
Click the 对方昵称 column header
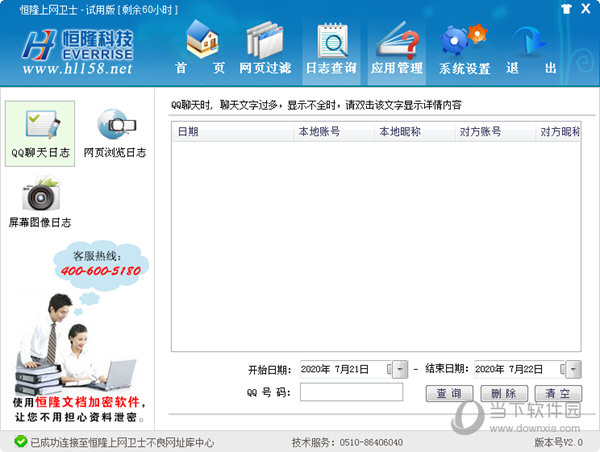point(558,132)
